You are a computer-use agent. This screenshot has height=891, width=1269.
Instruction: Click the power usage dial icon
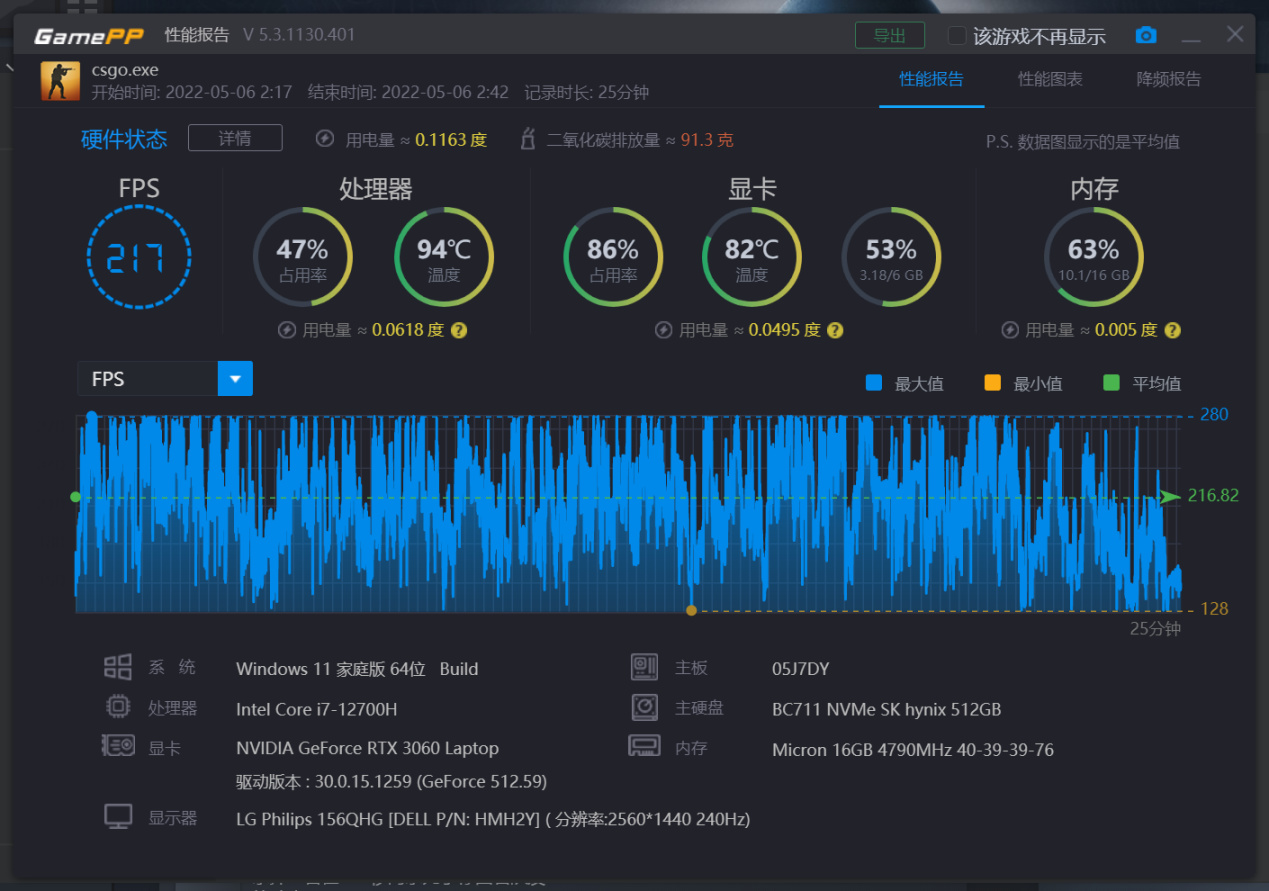324,139
